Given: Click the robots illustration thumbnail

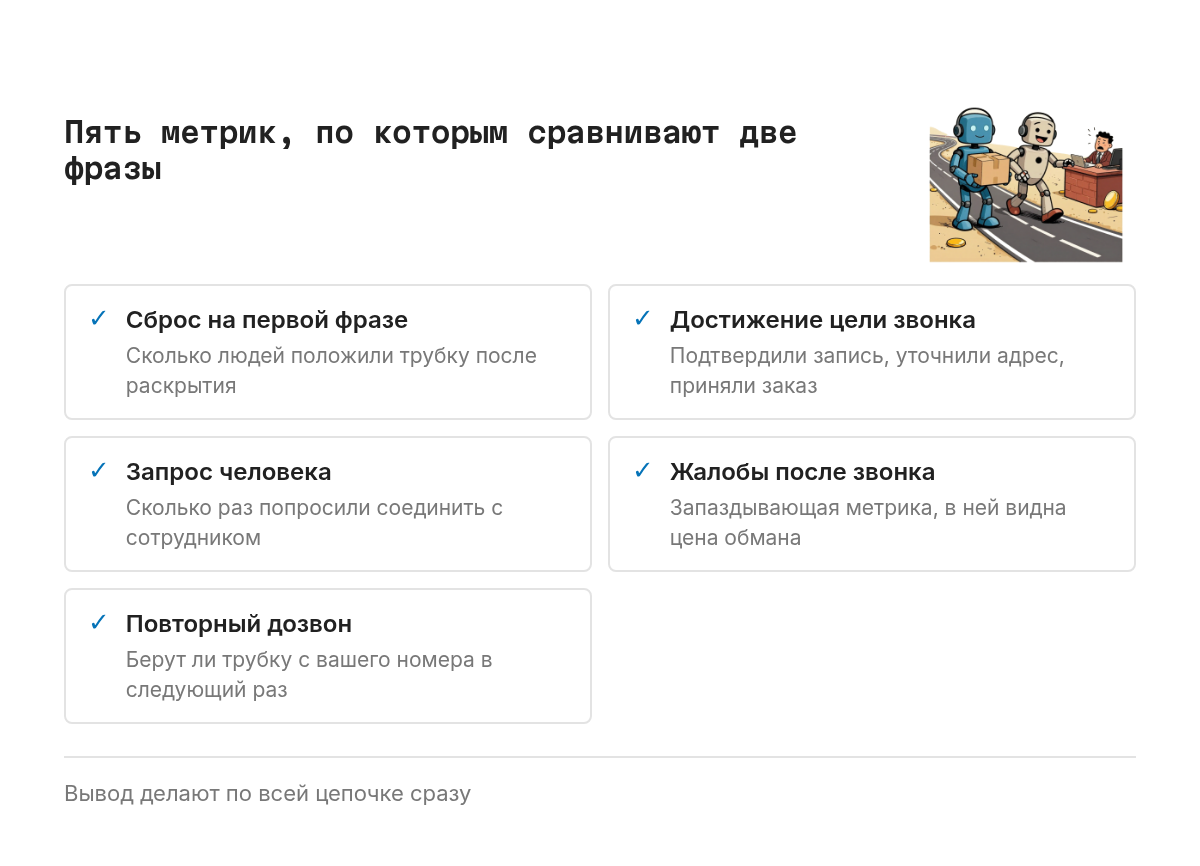Looking at the screenshot, I should pyautogui.click(x=1026, y=184).
